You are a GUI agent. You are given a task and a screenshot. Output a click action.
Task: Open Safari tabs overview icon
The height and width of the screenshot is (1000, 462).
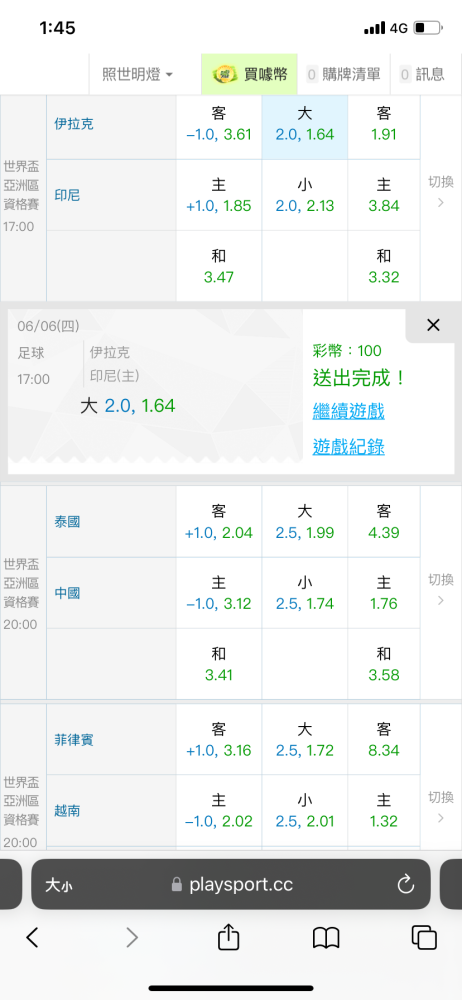click(x=424, y=937)
